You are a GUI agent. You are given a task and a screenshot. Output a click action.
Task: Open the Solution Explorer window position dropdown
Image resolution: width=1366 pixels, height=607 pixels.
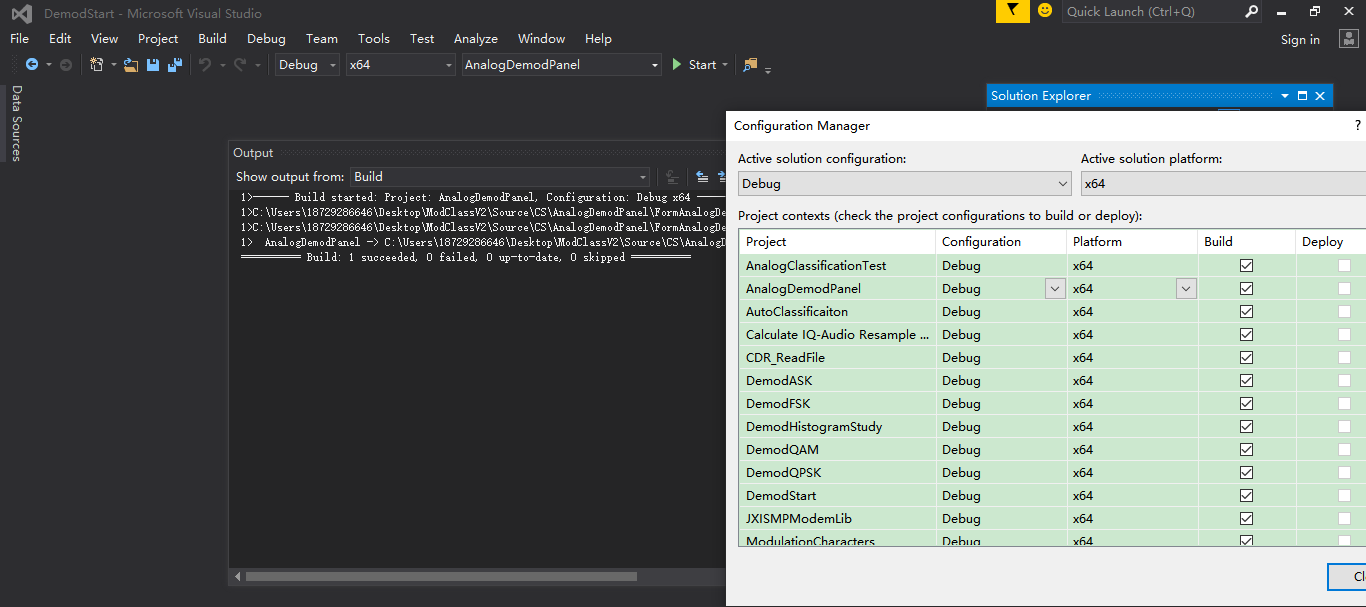click(x=1285, y=96)
